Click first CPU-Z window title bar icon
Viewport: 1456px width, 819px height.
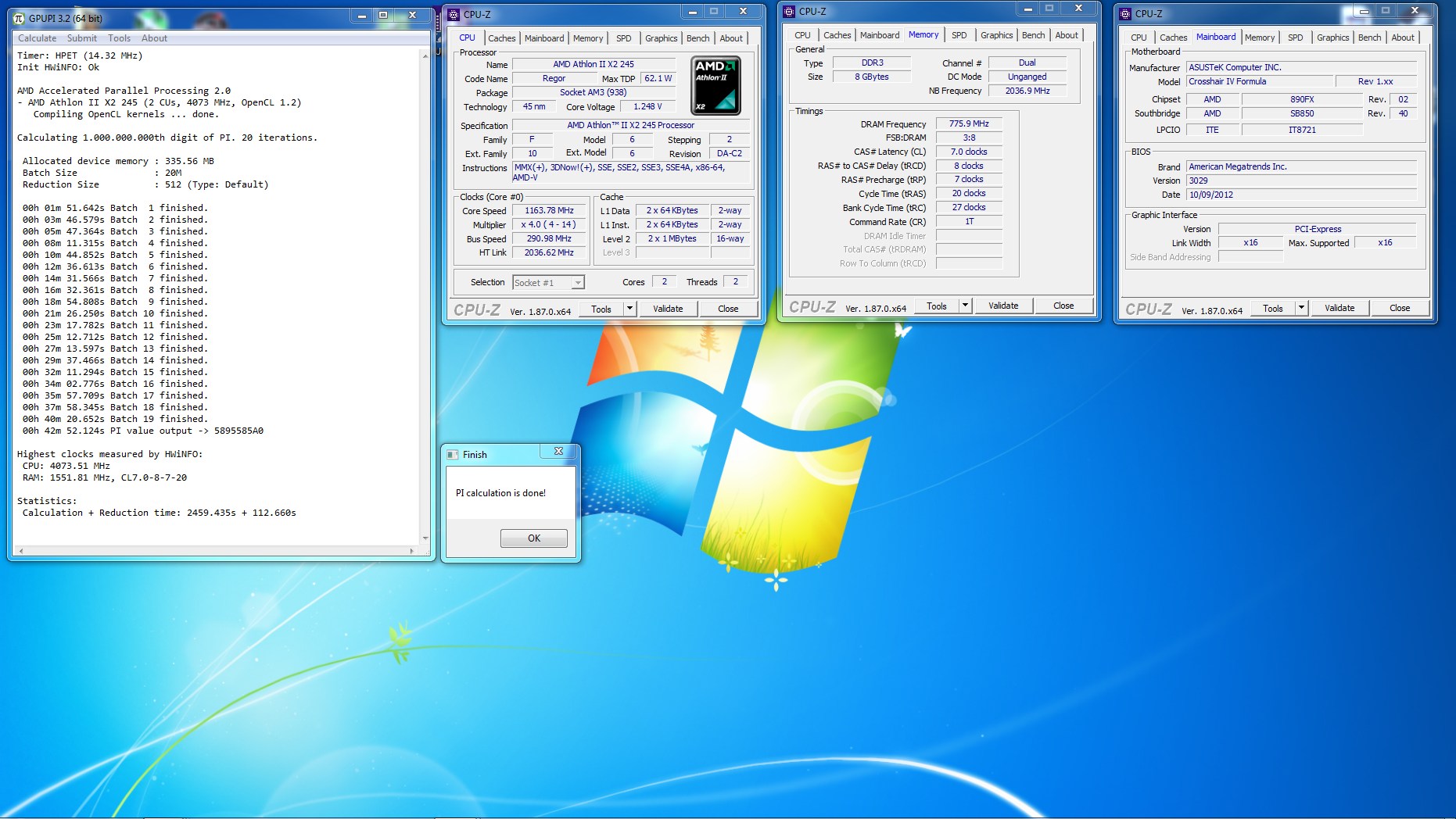coord(454,14)
